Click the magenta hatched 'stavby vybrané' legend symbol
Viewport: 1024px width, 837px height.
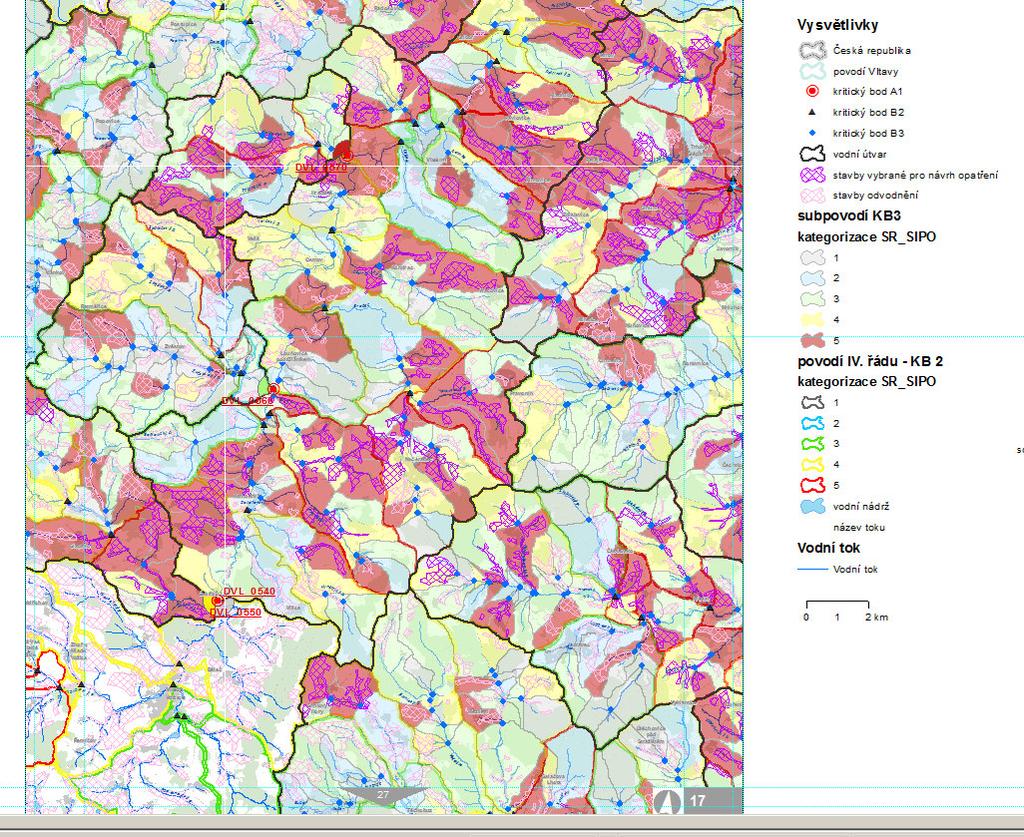(x=812, y=175)
